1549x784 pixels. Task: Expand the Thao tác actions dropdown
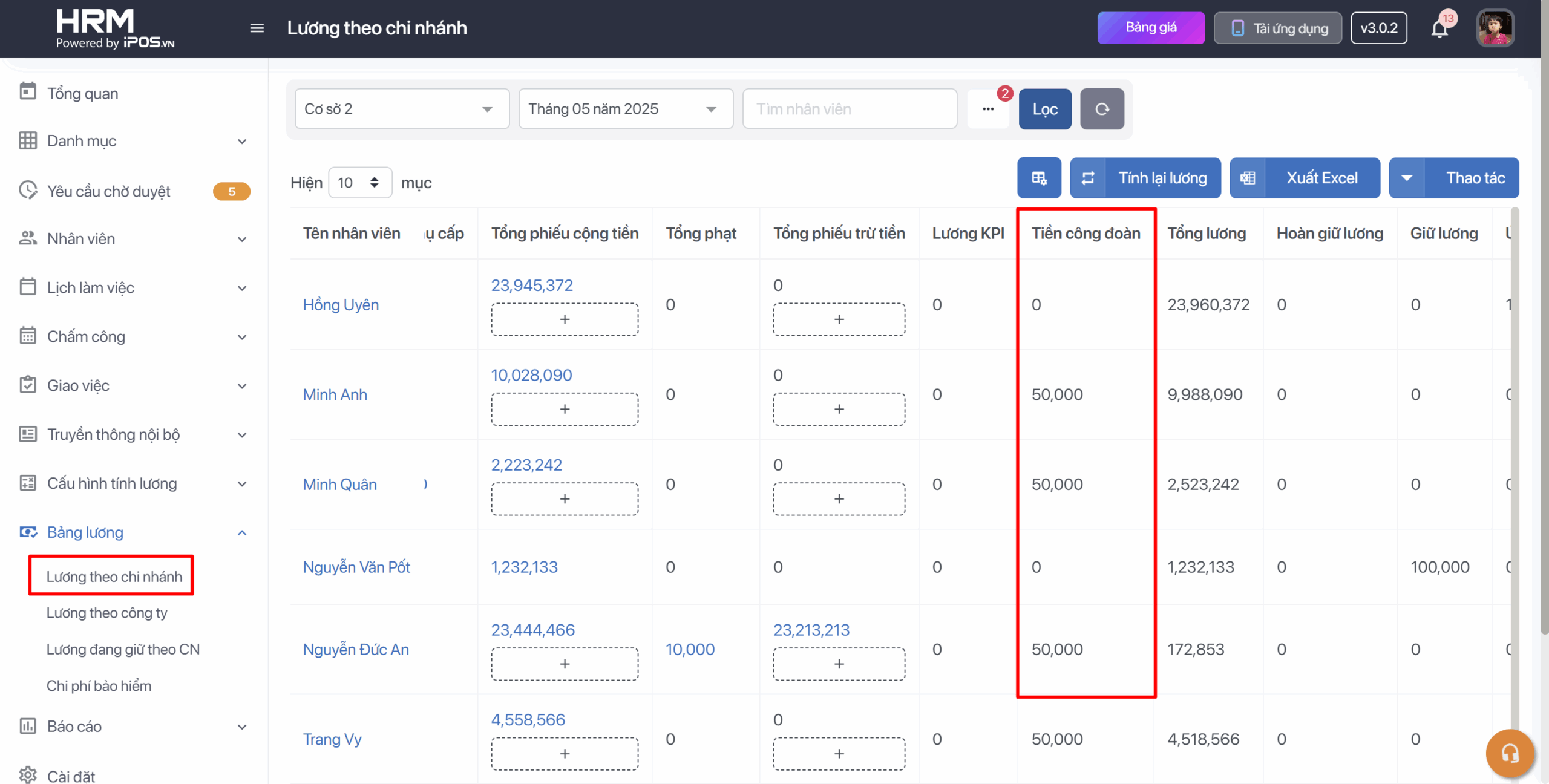(x=1454, y=178)
